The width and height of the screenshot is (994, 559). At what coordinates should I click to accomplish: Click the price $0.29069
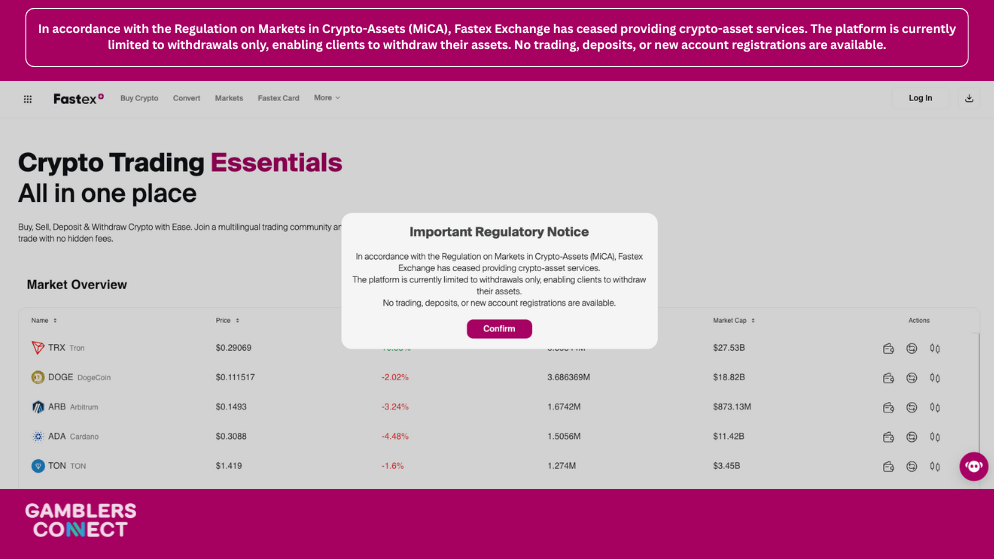click(x=233, y=347)
